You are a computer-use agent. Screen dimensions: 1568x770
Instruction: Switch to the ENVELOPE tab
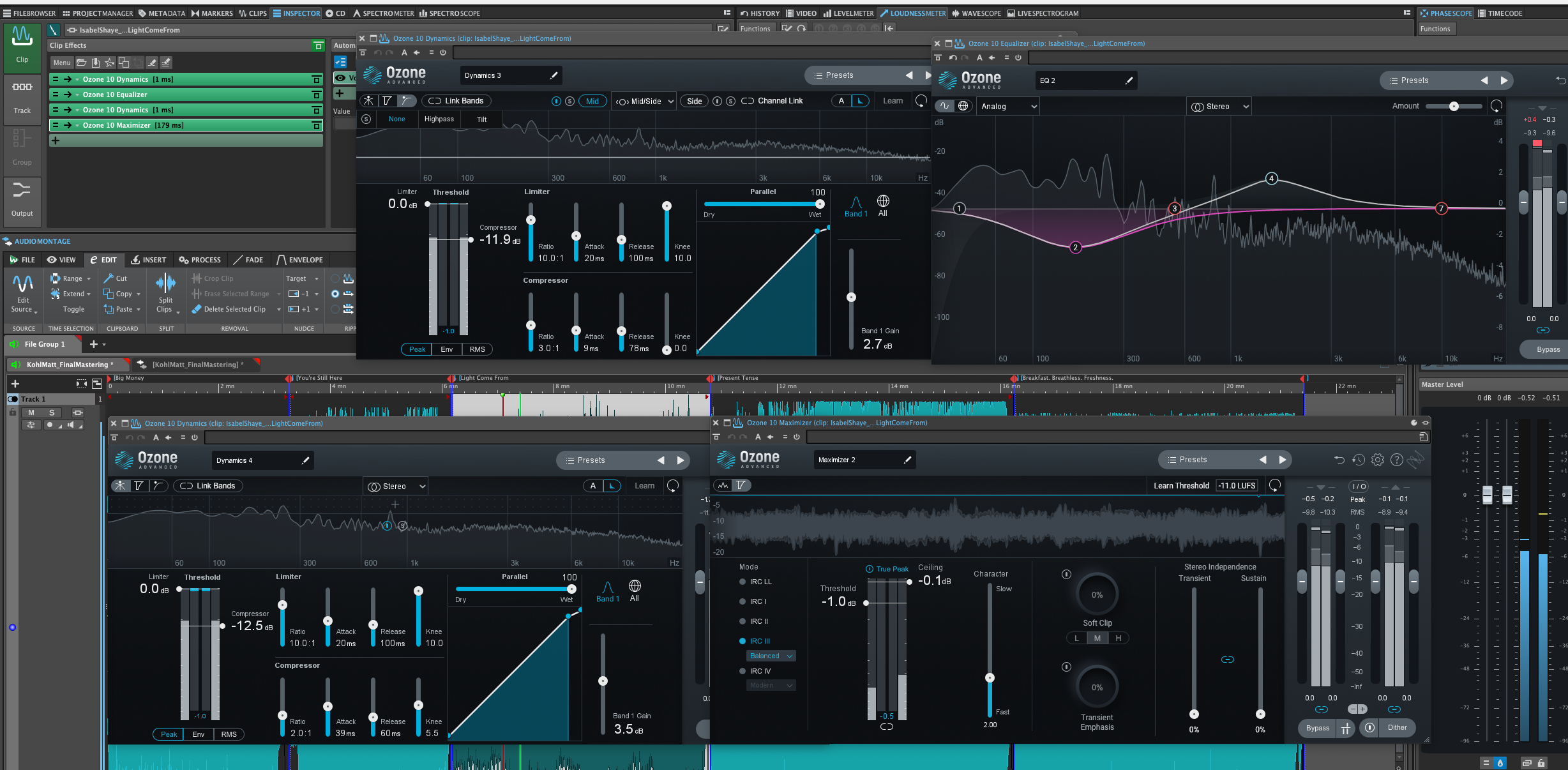point(300,260)
